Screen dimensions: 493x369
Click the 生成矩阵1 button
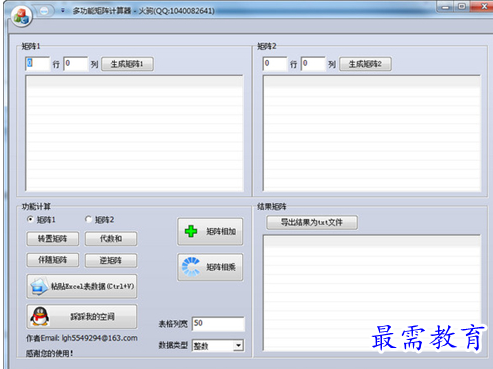[127, 64]
